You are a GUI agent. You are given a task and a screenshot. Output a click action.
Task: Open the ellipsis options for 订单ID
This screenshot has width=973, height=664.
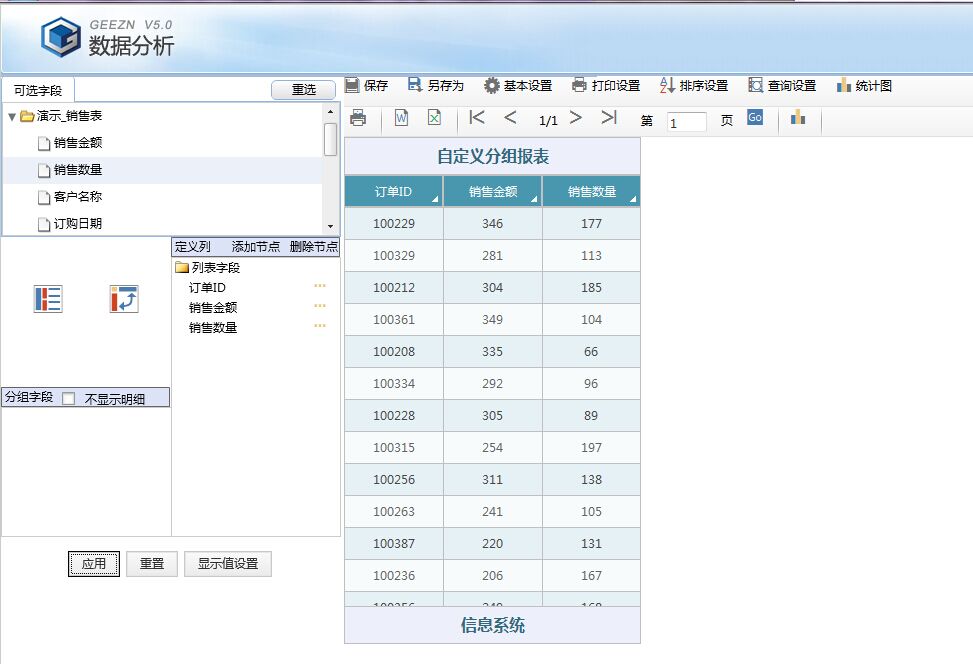tap(320, 286)
